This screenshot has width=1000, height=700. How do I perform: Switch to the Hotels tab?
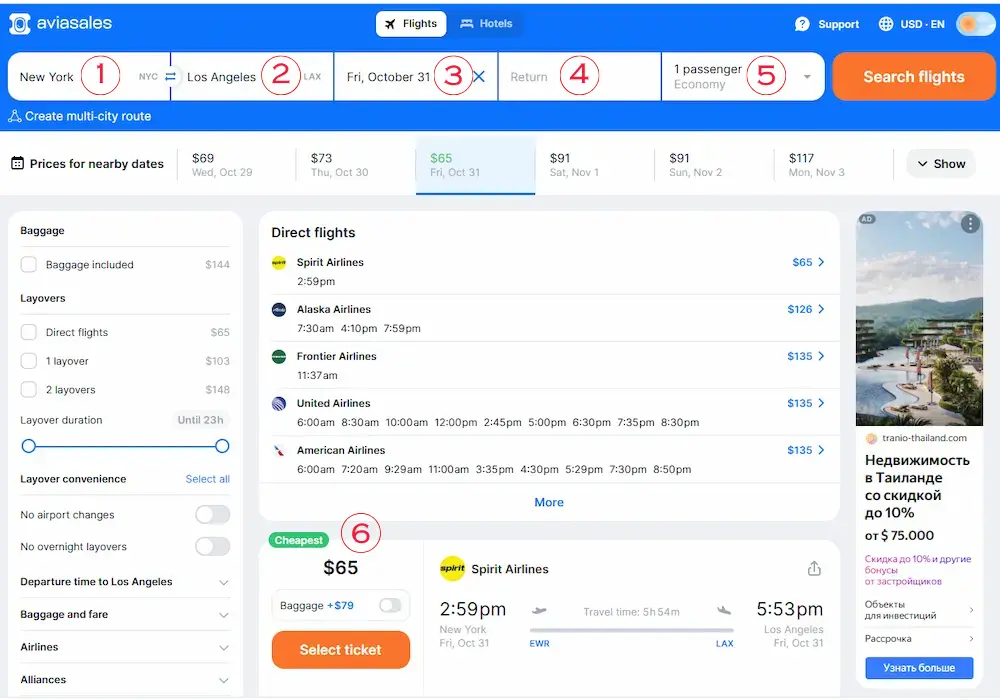pos(486,24)
